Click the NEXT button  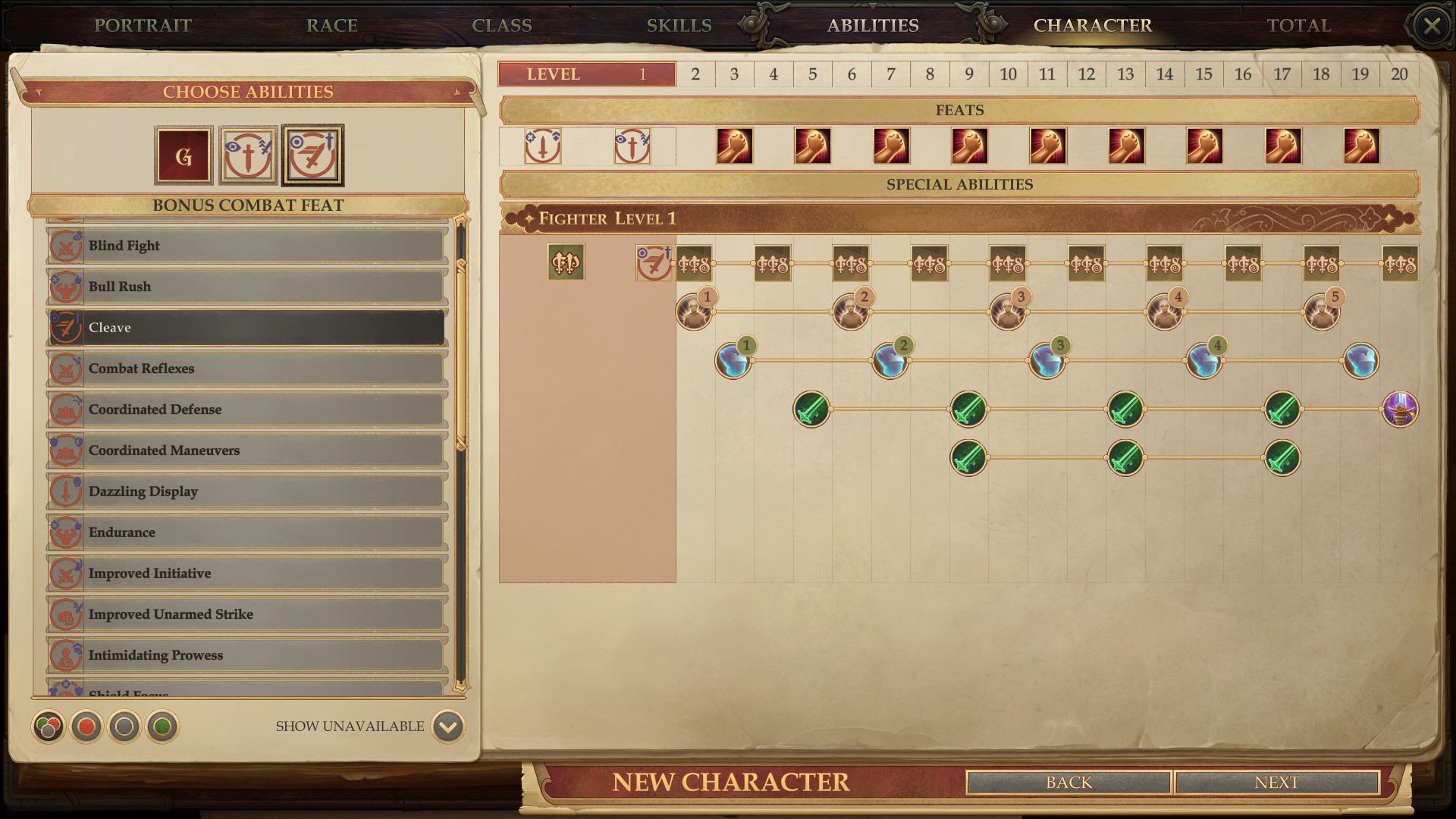point(1277,781)
